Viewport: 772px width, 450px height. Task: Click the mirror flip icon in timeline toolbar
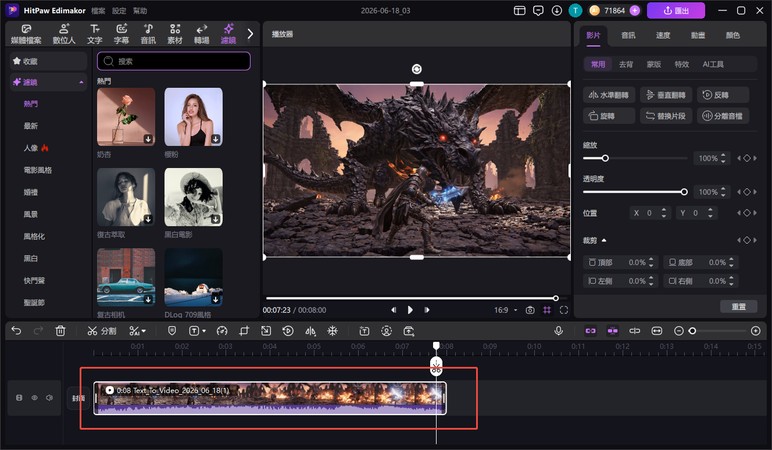(x=310, y=331)
